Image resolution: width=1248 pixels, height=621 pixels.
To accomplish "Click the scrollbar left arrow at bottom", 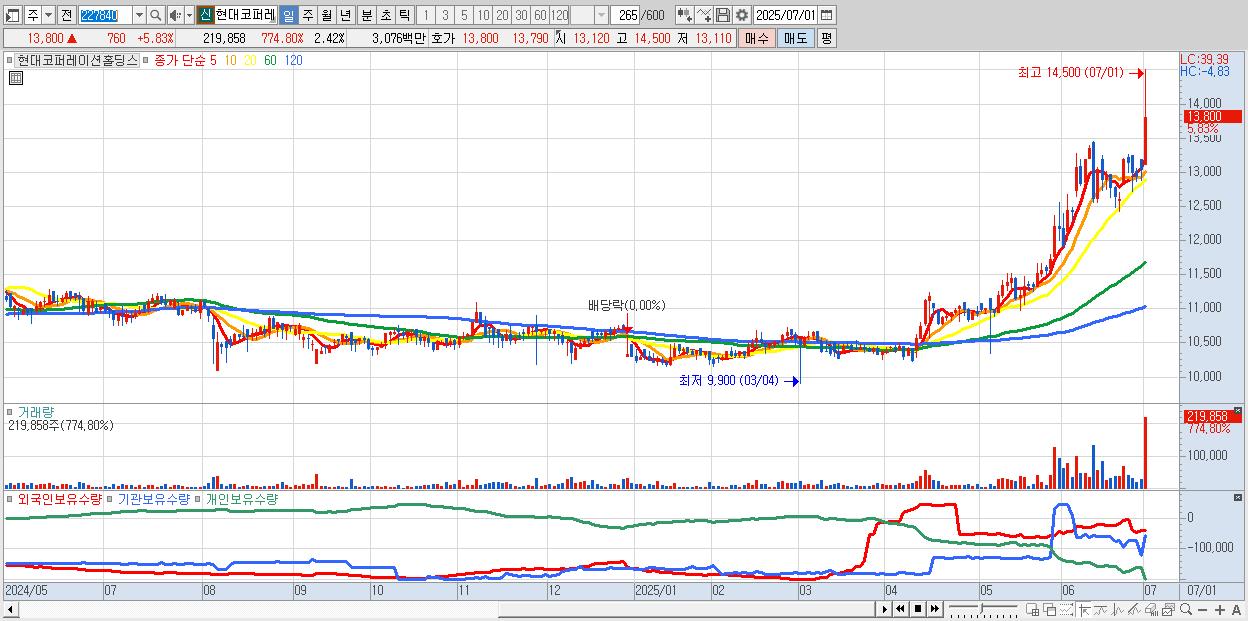I will click(11, 609).
